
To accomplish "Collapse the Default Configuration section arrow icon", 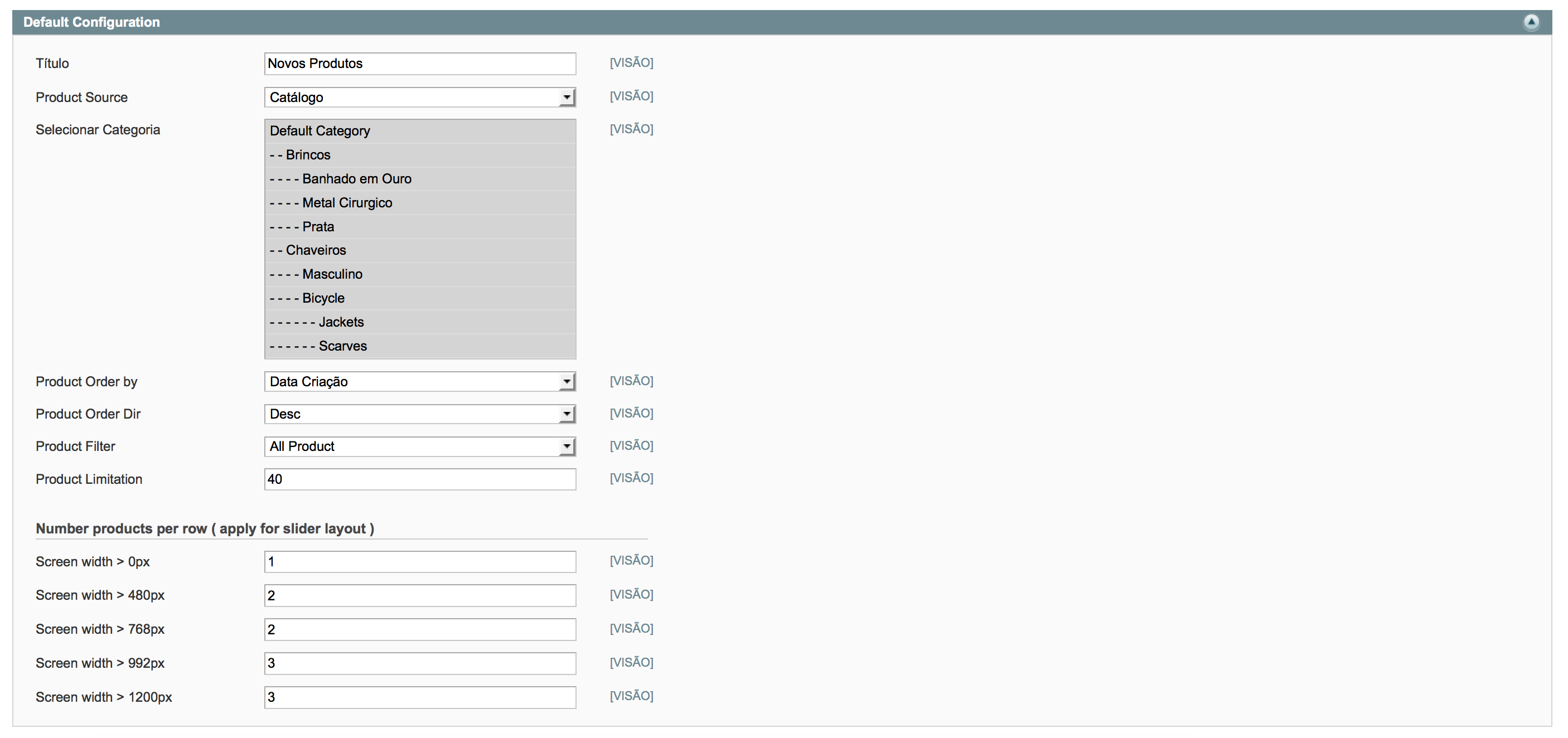I will tap(1531, 22).
